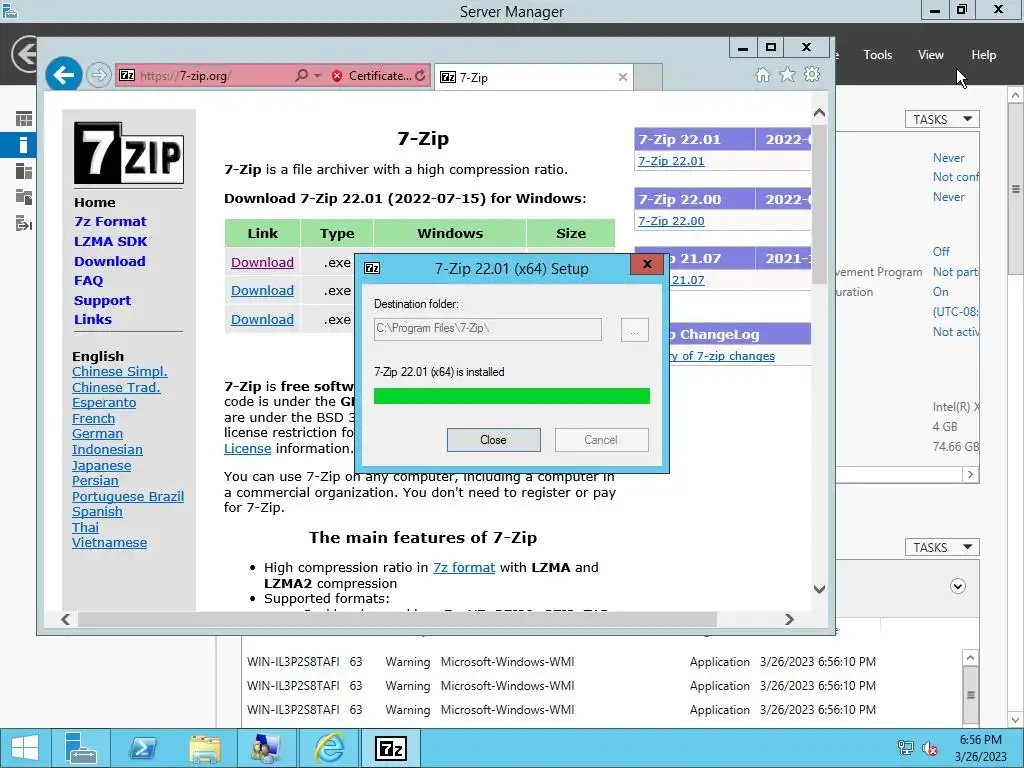Image resolution: width=1024 pixels, height=768 pixels.
Task: Click the network tray icon
Action: coord(906,748)
